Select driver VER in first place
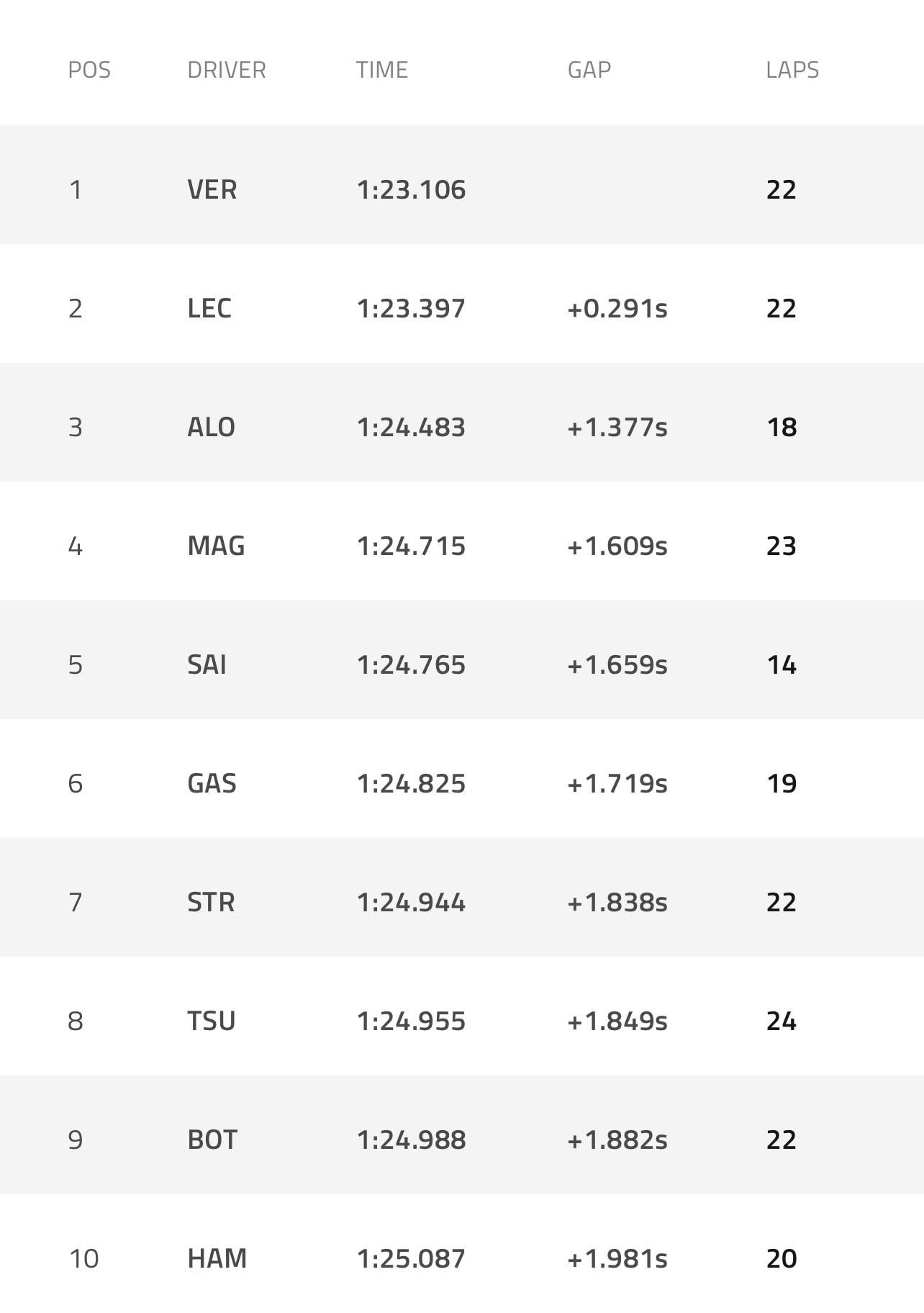The height and width of the screenshot is (1313, 924). click(212, 189)
